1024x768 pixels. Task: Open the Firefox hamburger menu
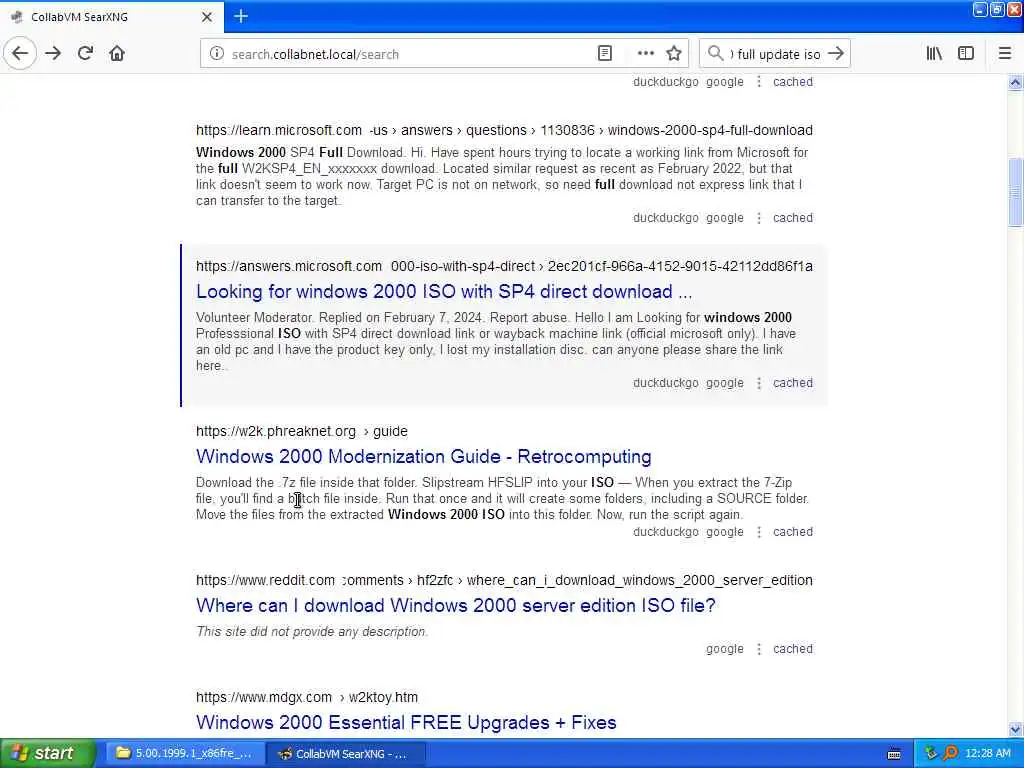pos(1004,54)
